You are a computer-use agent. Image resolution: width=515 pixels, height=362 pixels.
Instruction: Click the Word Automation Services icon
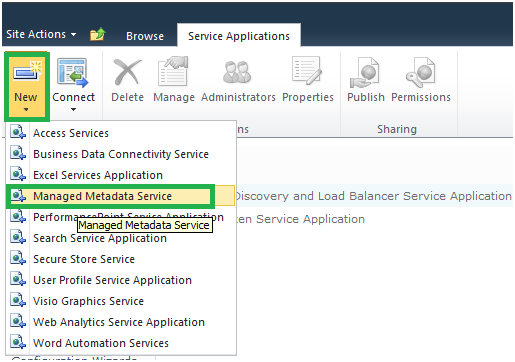[18, 342]
